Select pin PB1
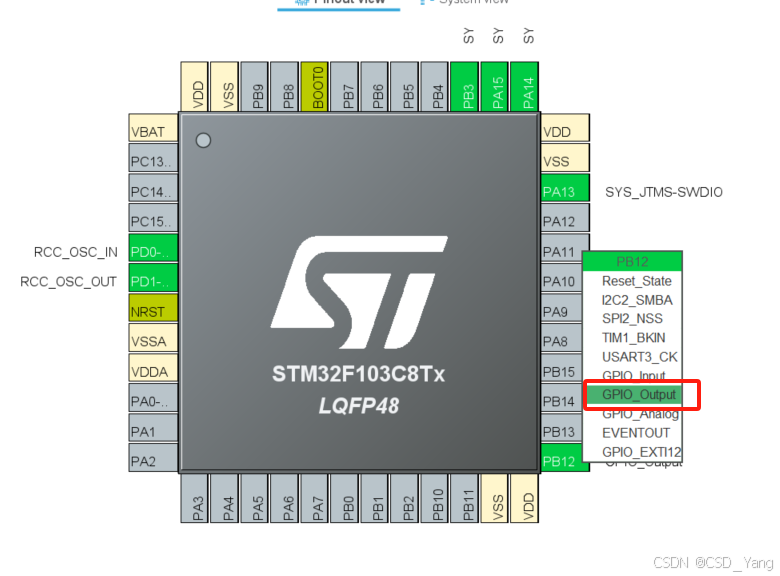 click(374, 498)
